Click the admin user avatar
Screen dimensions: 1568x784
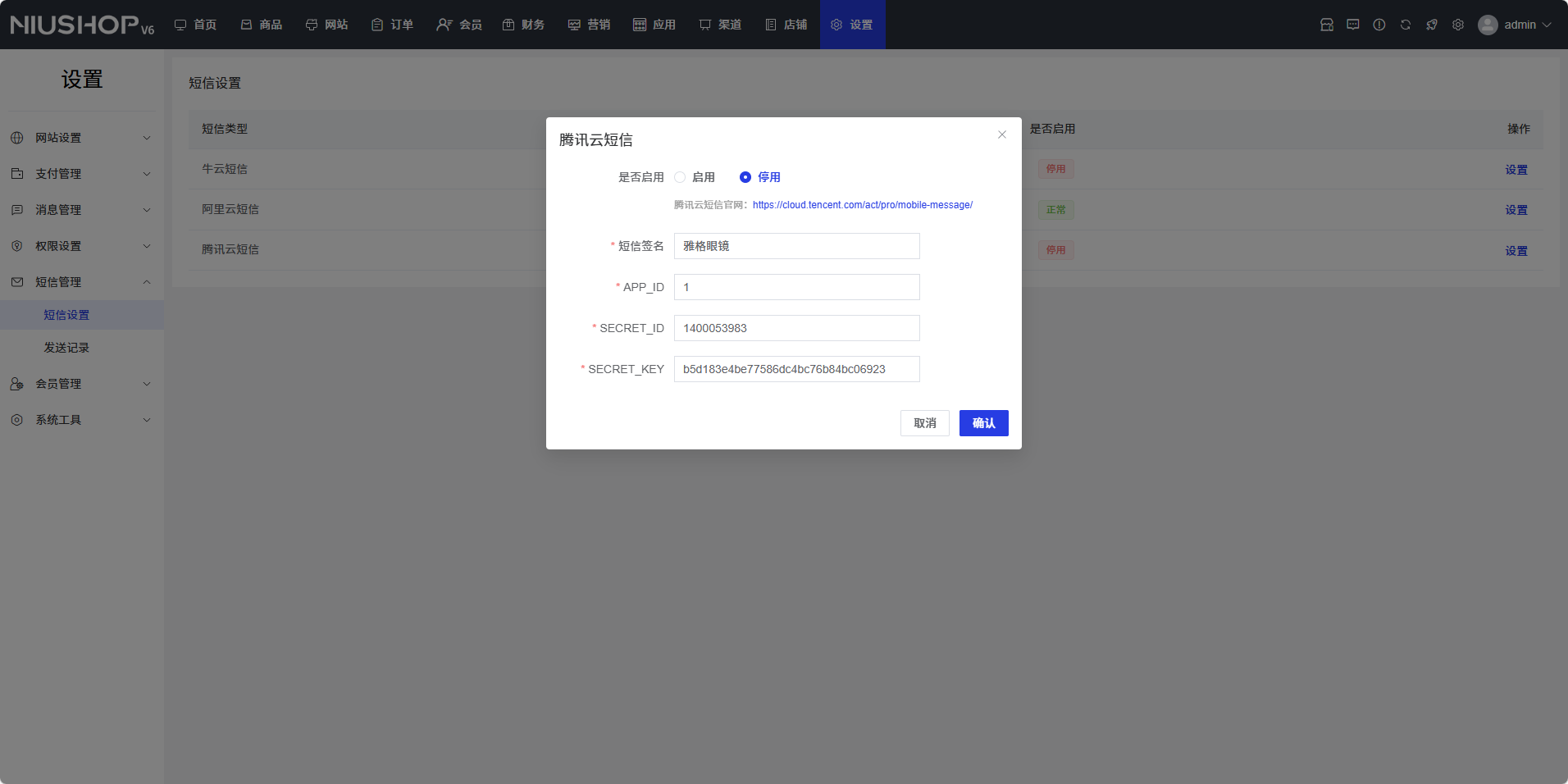pyautogui.click(x=1488, y=25)
